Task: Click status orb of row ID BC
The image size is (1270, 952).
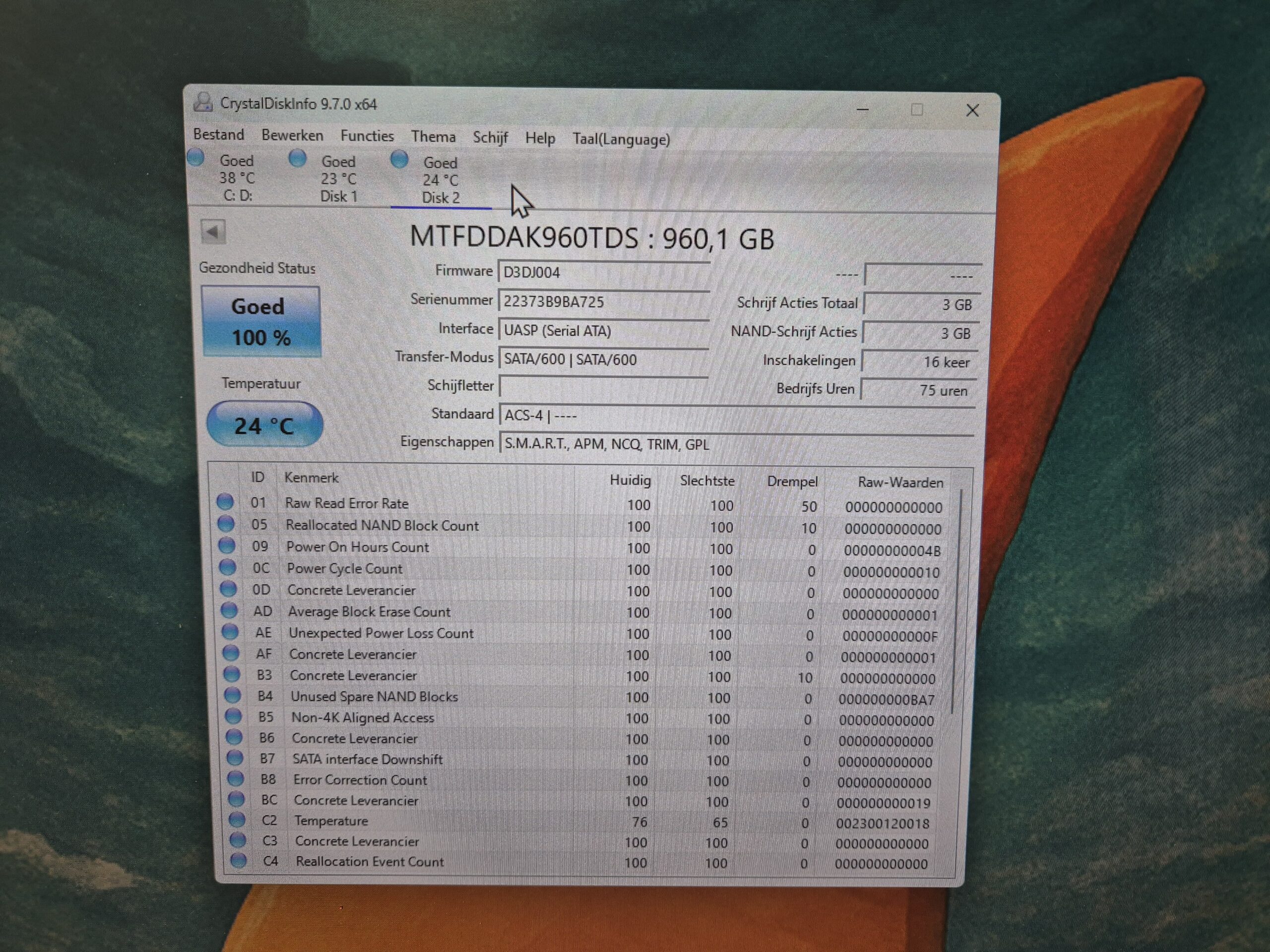Action: pyautogui.click(x=237, y=799)
